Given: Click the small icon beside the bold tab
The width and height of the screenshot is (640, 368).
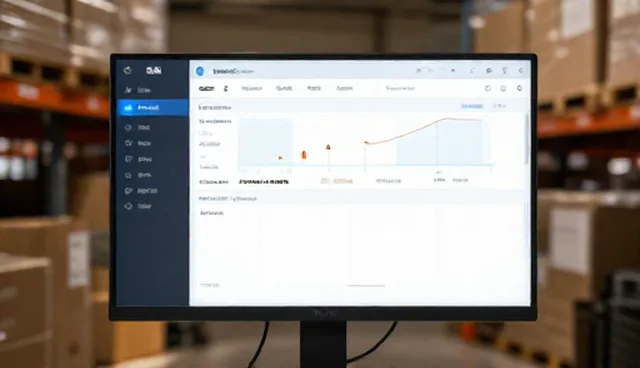Looking at the screenshot, I should pos(226,89).
